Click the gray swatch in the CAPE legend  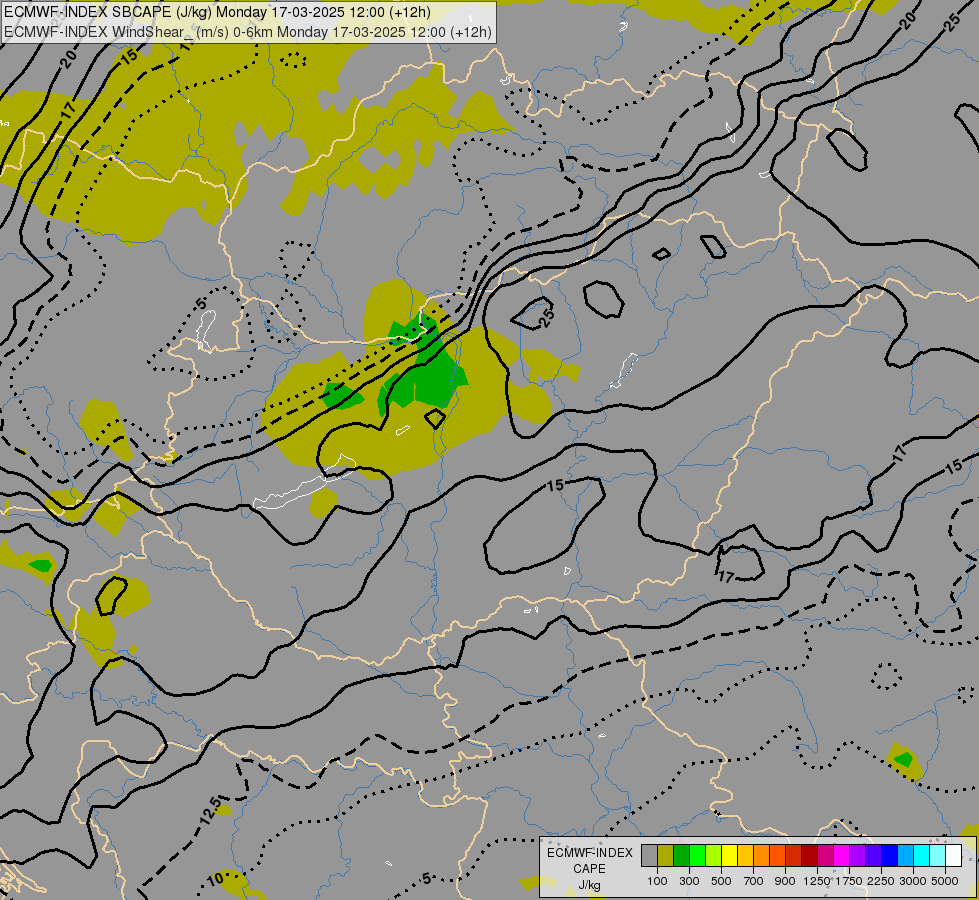click(650, 855)
